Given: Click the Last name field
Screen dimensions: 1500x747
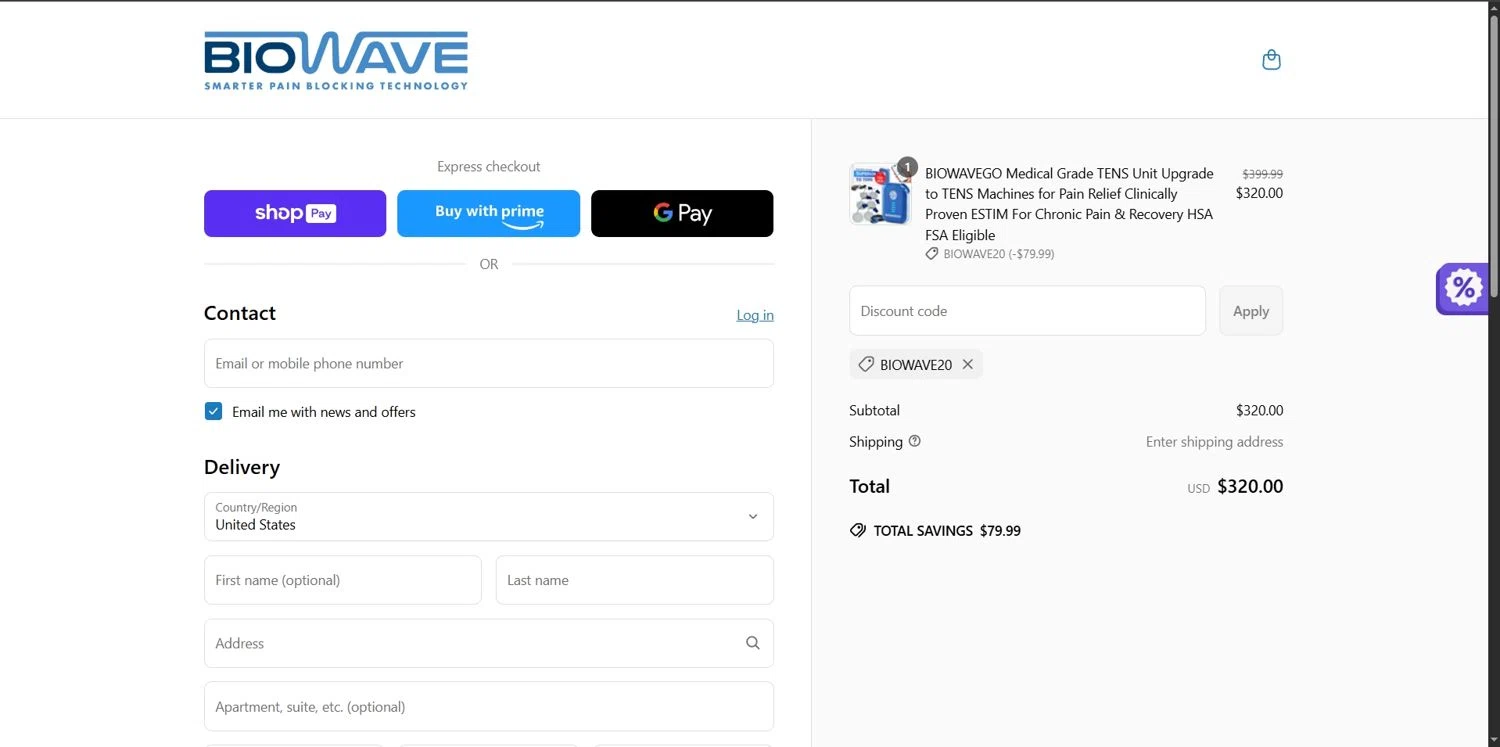Looking at the screenshot, I should (x=635, y=580).
